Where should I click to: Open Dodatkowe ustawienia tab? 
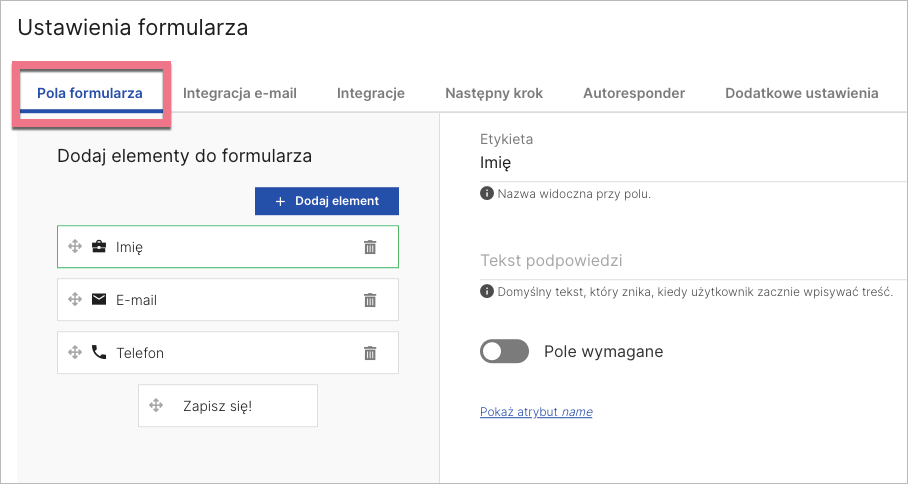click(x=801, y=94)
